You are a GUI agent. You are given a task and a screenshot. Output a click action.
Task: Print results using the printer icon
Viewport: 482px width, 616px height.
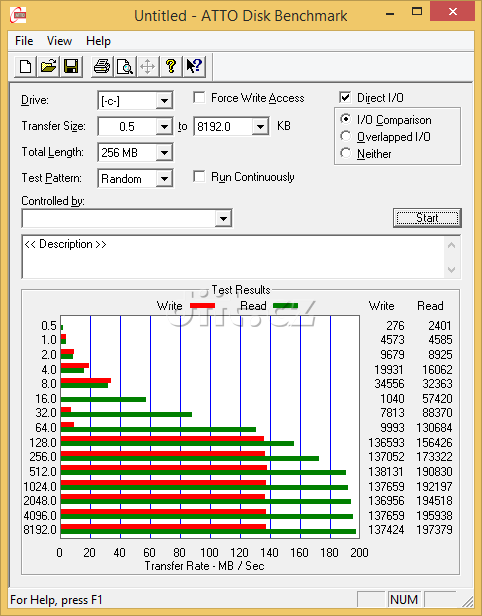pyautogui.click(x=102, y=66)
